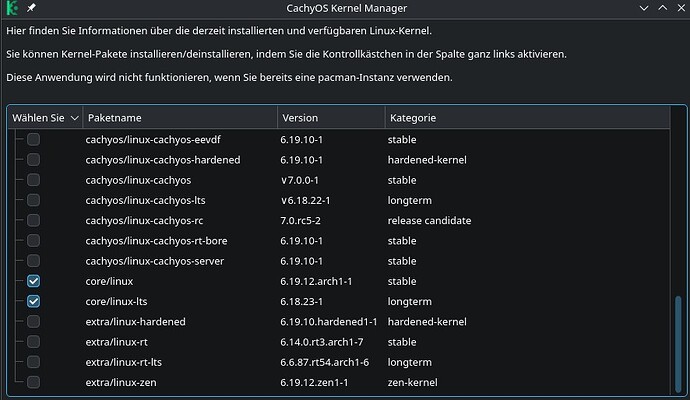Select the extra/linux-rt package name
Viewport: 690px width, 400px height.
pos(116,342)
